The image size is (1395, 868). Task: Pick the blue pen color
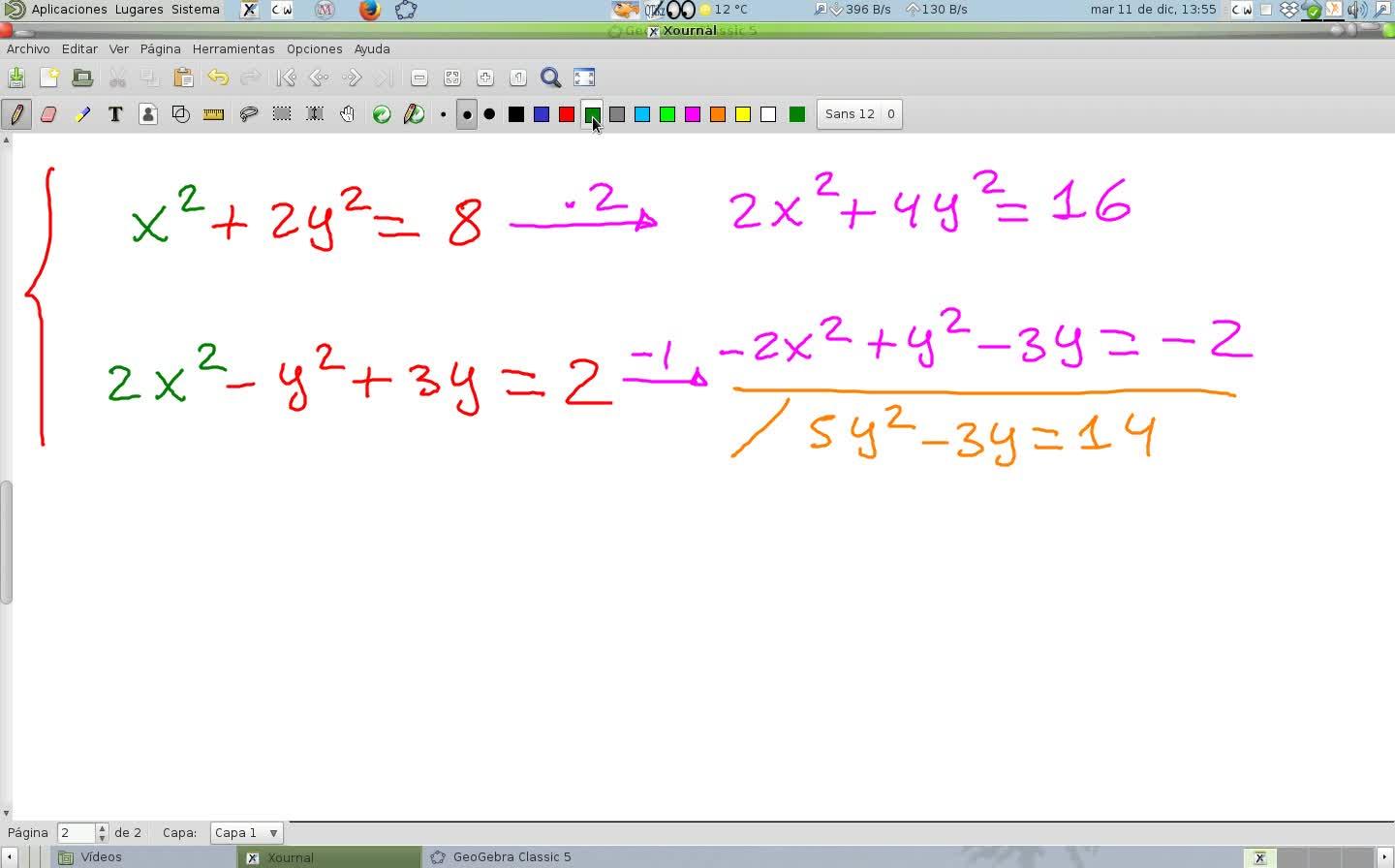coord(542,114)
